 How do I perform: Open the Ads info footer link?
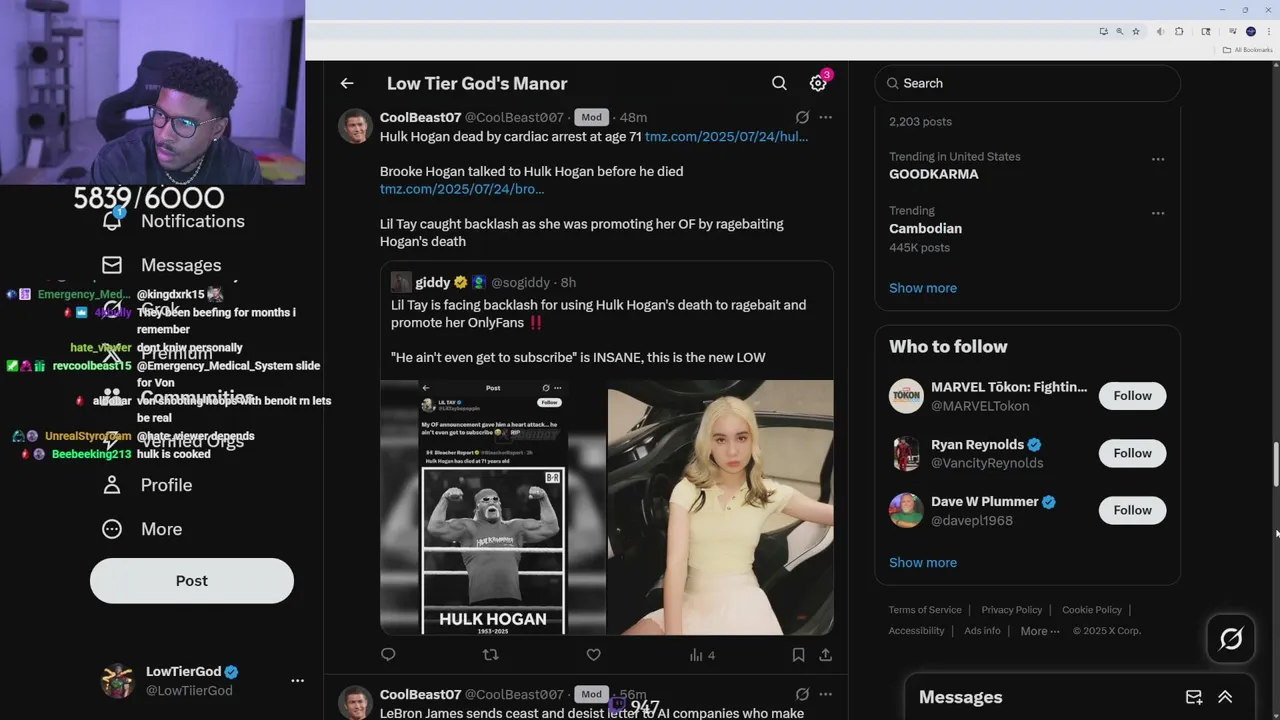tap(982, 631)
